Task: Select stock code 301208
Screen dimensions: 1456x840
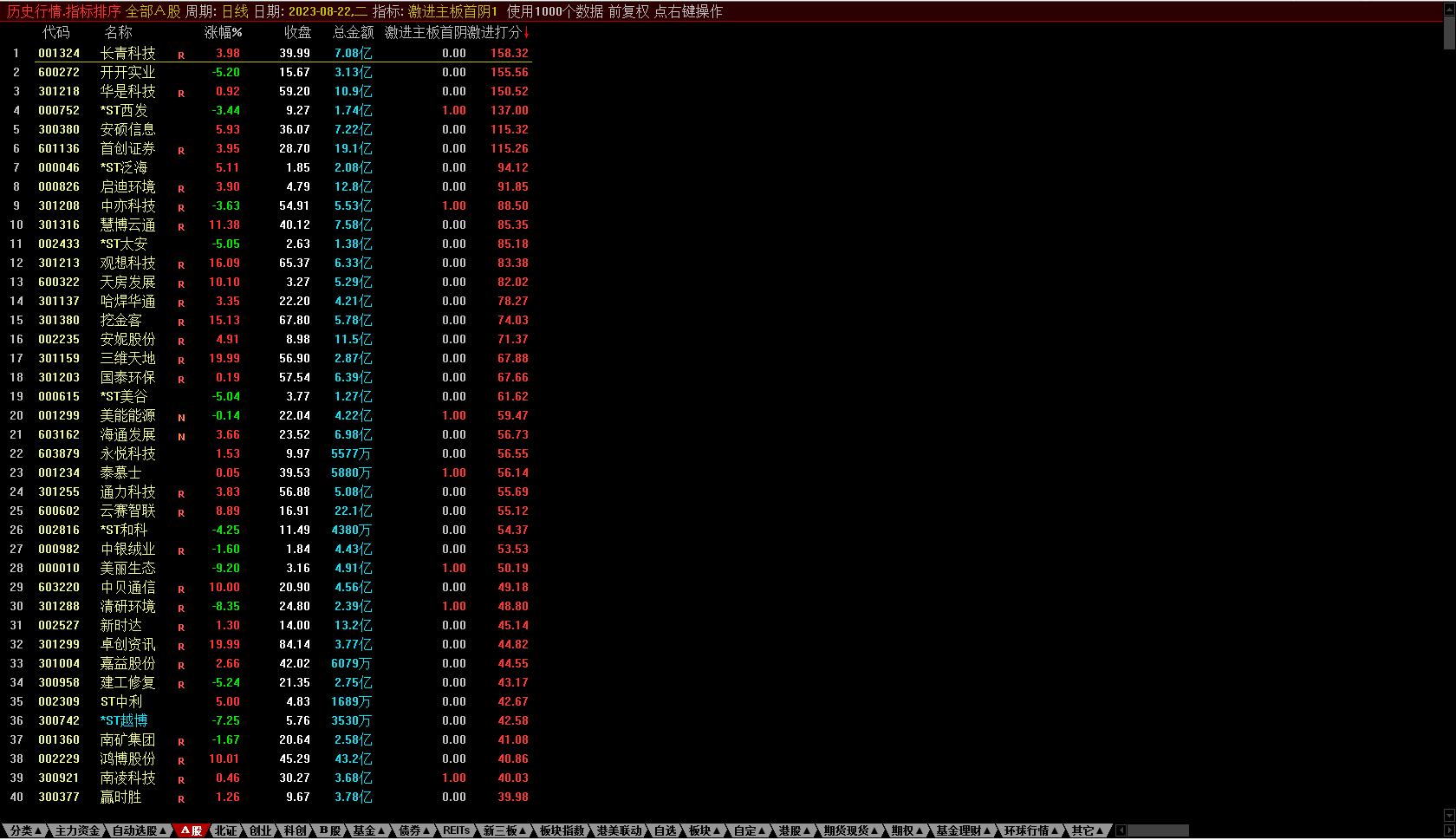Action: point(59,205)
